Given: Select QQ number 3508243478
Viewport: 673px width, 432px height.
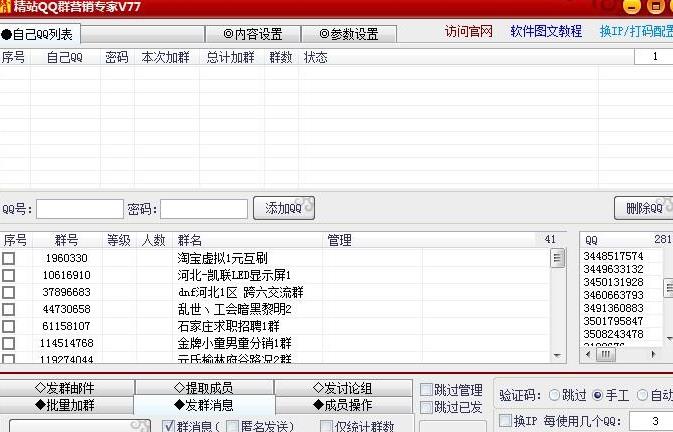Looking at the screenshot, I should [613, 334].
